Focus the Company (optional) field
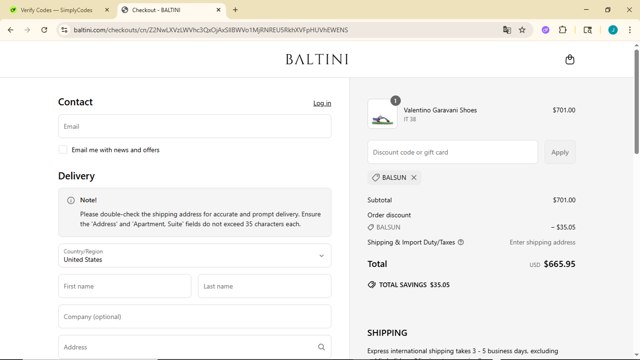This screenshot has width=640, height=360. click(x=195, y=316)
